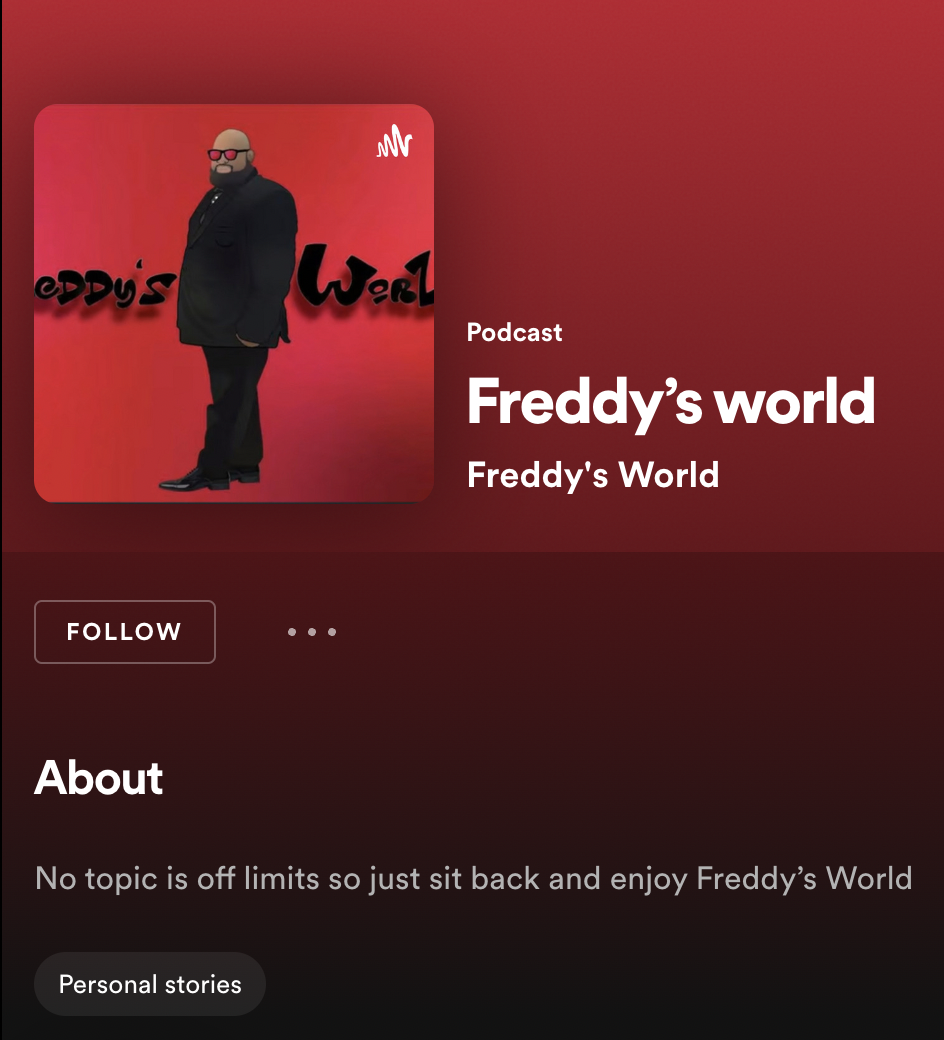Viewport: 944px width, 1040px height.
Task: Follow the Freddy's world podcast
Action: (x=125, y=631)
